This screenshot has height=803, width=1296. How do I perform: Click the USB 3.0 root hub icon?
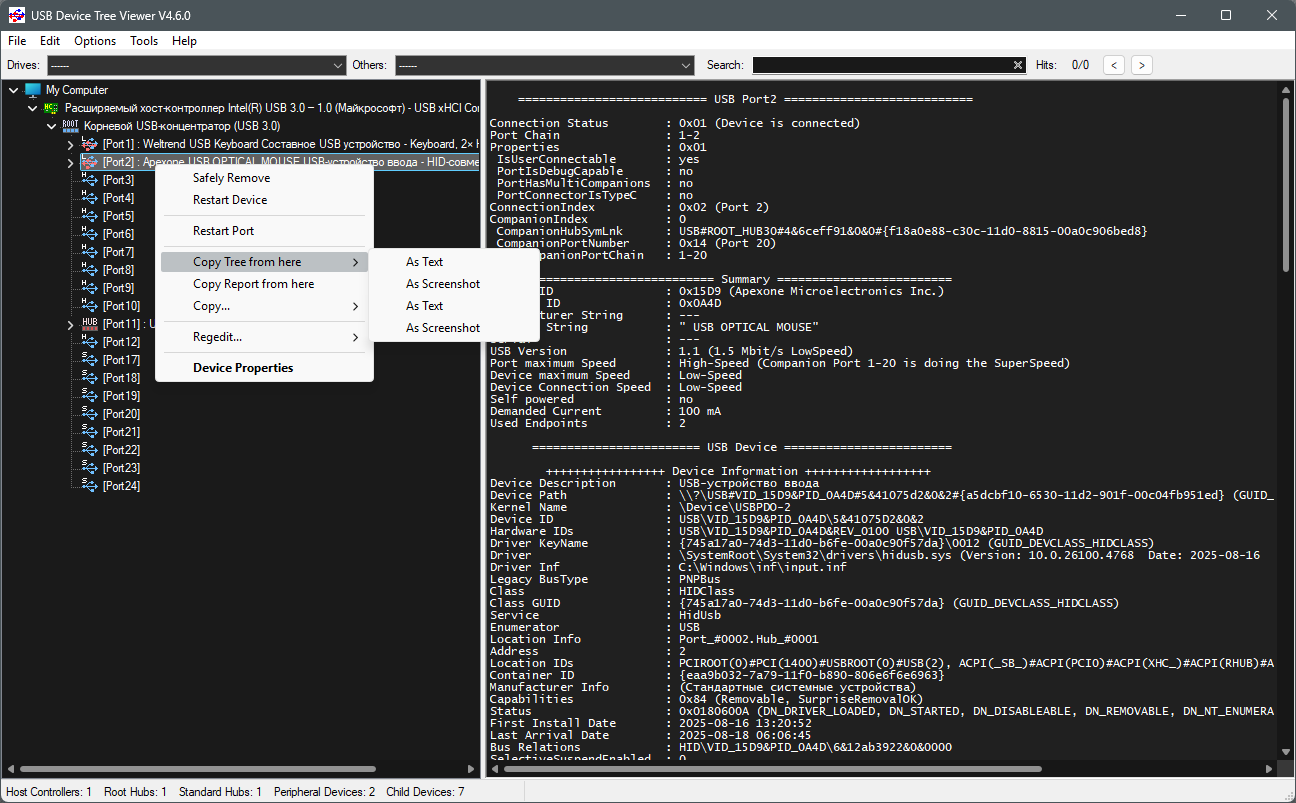pyautogui.click(x=70, y=126)
